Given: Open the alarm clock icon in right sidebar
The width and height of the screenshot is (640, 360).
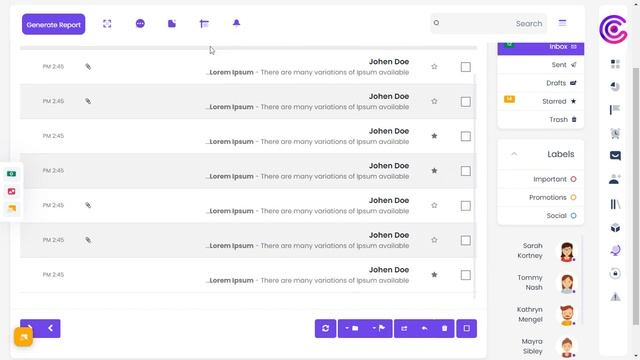Looking at the screenshot, I should 615,133.
